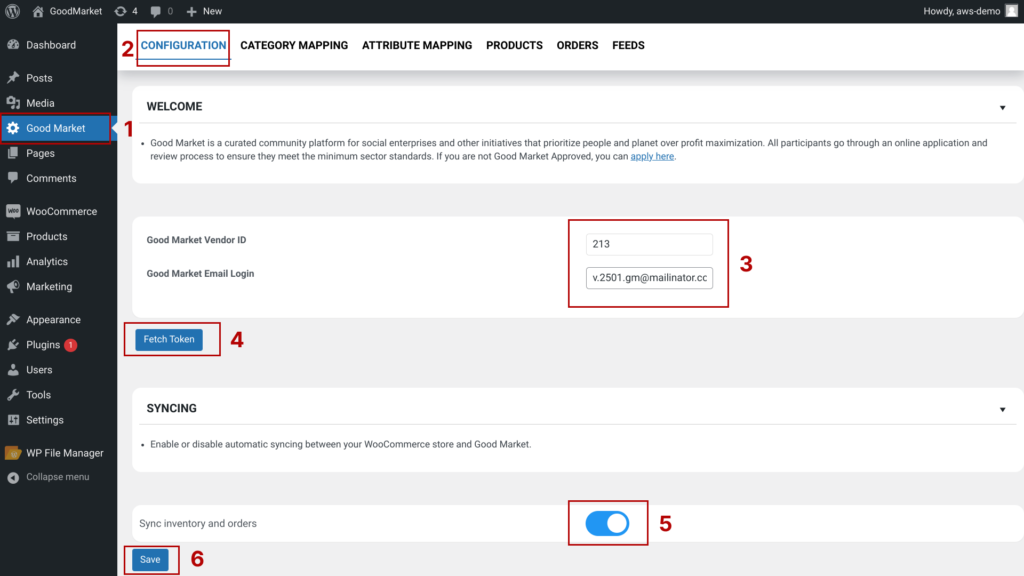
Task: Open the comments bubble icon in admin bar
Action: point(156,11)
